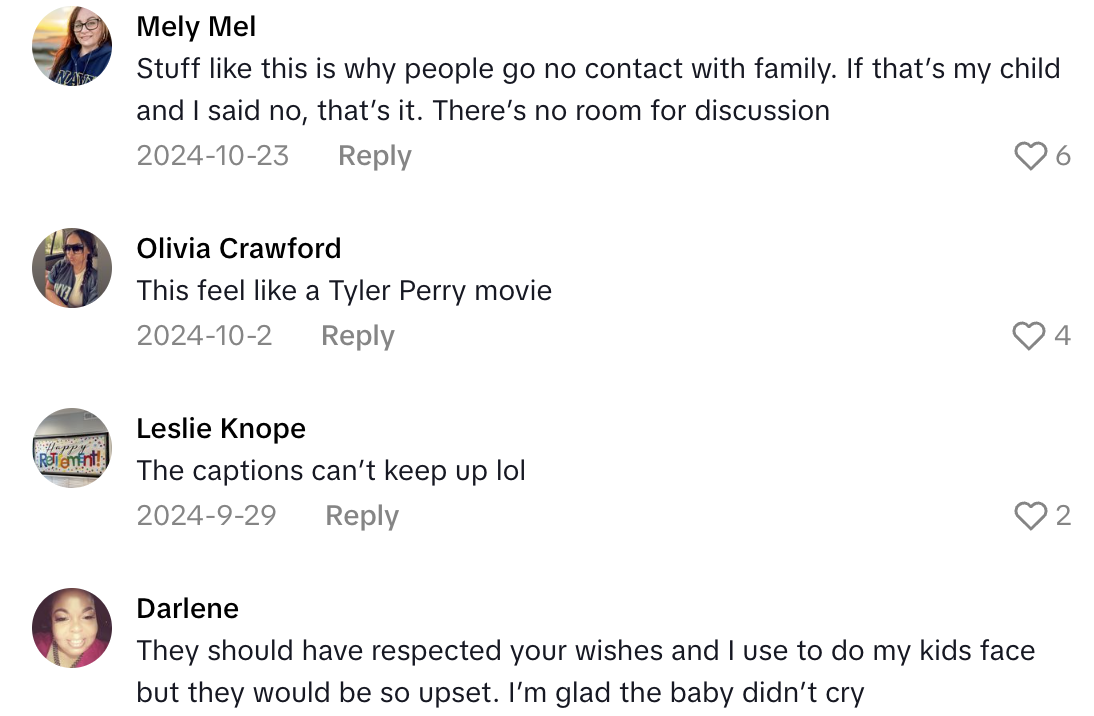1094x716 pixels.
Task: Click the 2024-10-23 comment date
Action: (x=212, y=156)
